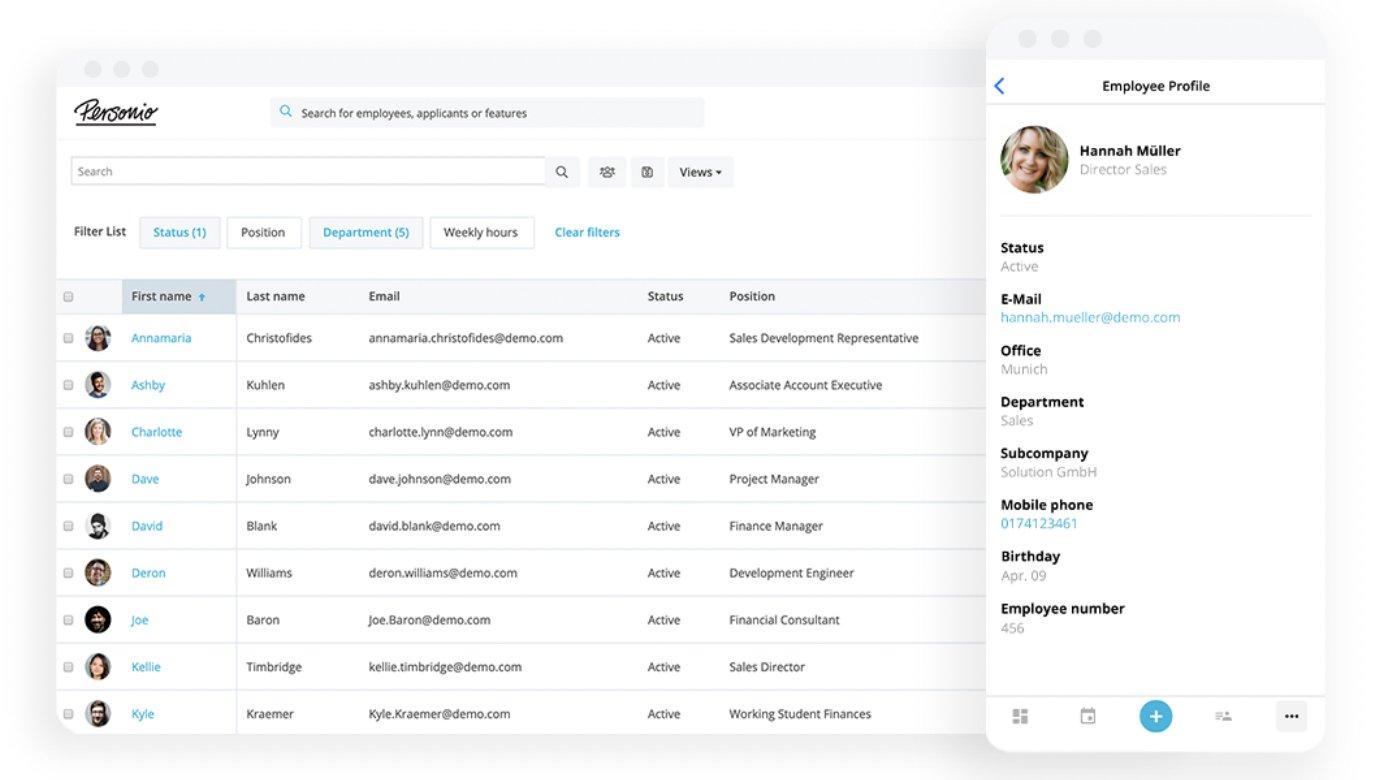Image resolution: width=1394 pixels, height=780 pixels.
Task: Click the email dave.johnson@demo.com
Action: (439, 479)
